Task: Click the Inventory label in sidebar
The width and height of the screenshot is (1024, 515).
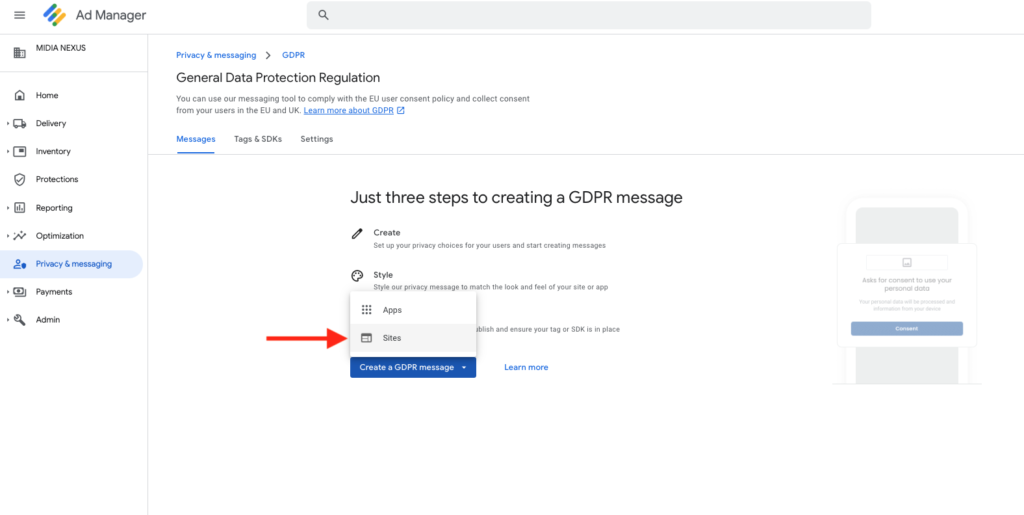Action: [x=53, y=151]
